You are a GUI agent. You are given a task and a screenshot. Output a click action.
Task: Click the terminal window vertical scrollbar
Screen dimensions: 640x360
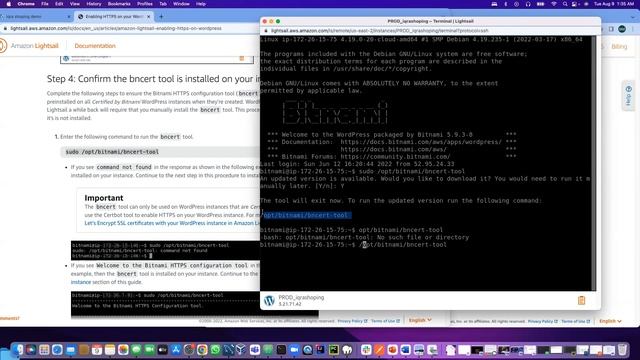click(x=593, y=163)
